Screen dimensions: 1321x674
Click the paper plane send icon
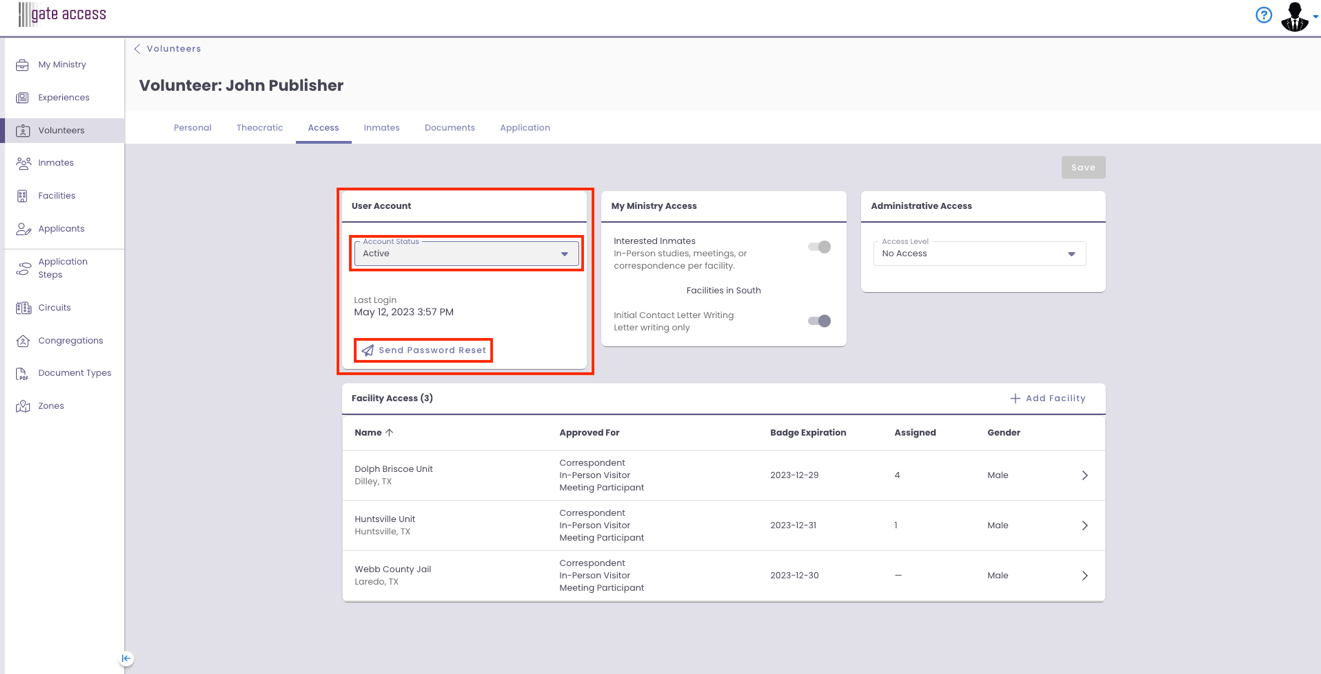click(x=368, y=351)
